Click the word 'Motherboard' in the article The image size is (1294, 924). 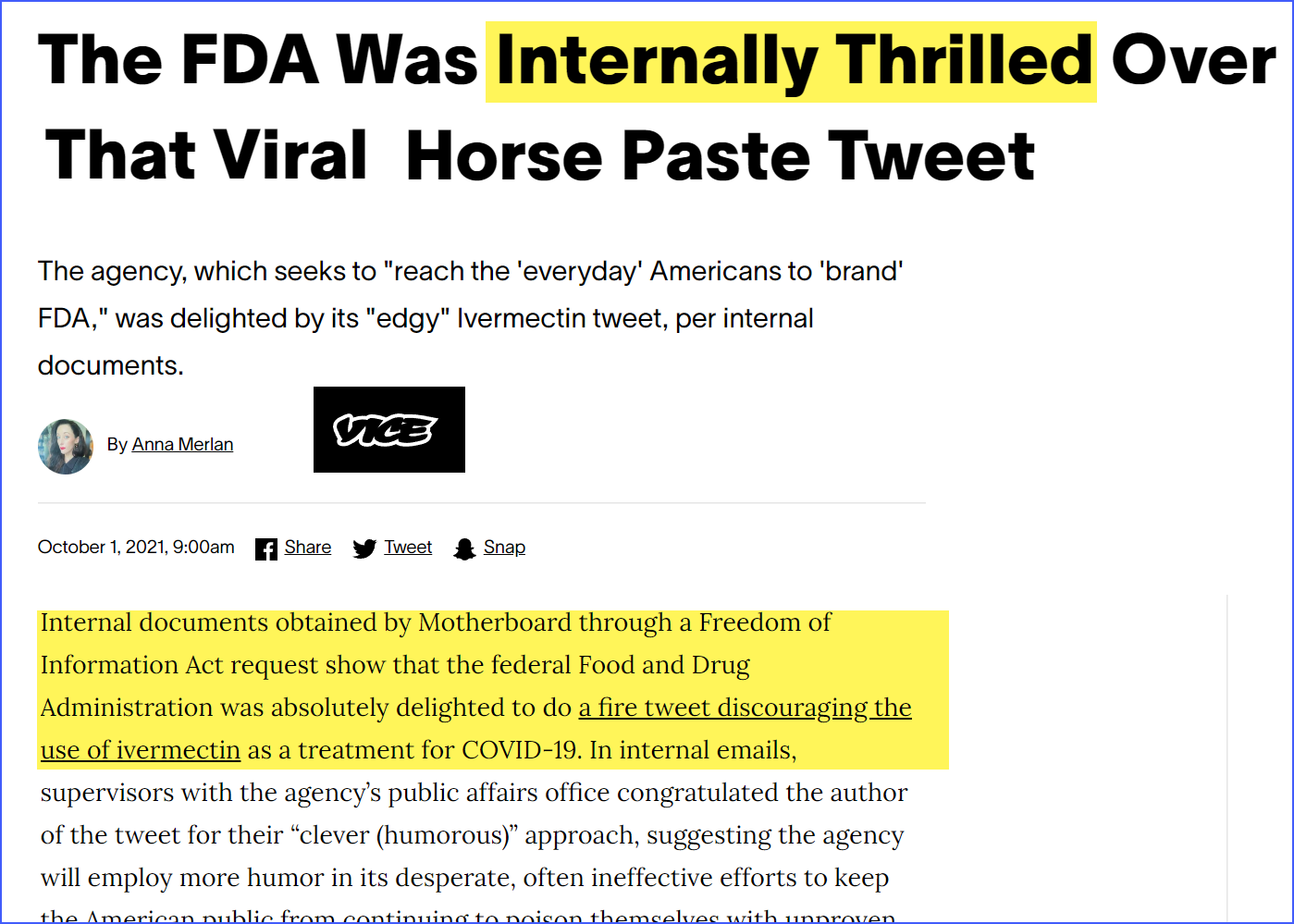pos(495,622)
